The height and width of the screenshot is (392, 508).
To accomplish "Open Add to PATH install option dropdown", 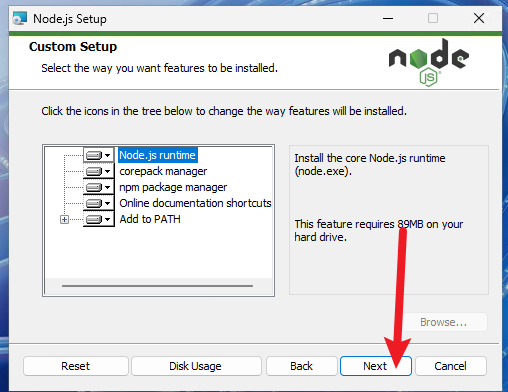I will (99, 219).
